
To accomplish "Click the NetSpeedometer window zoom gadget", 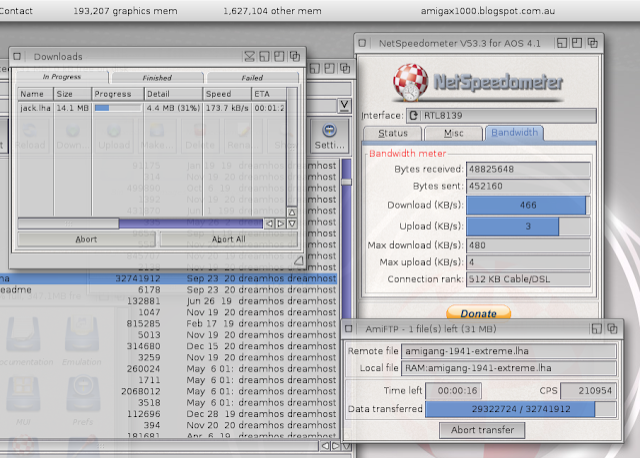I will 577,43.
